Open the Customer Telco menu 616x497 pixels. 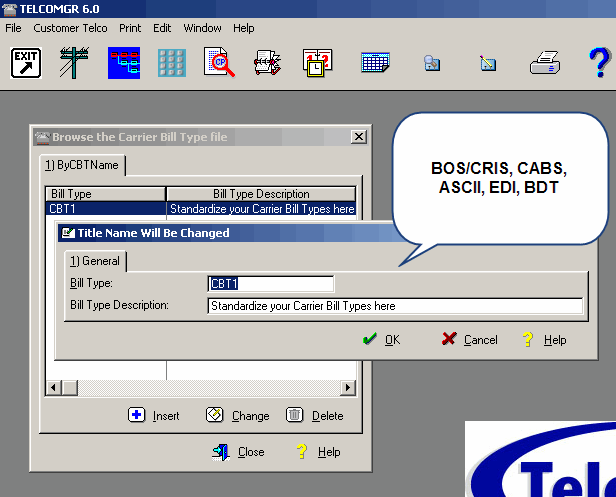[x=70, y=28]
